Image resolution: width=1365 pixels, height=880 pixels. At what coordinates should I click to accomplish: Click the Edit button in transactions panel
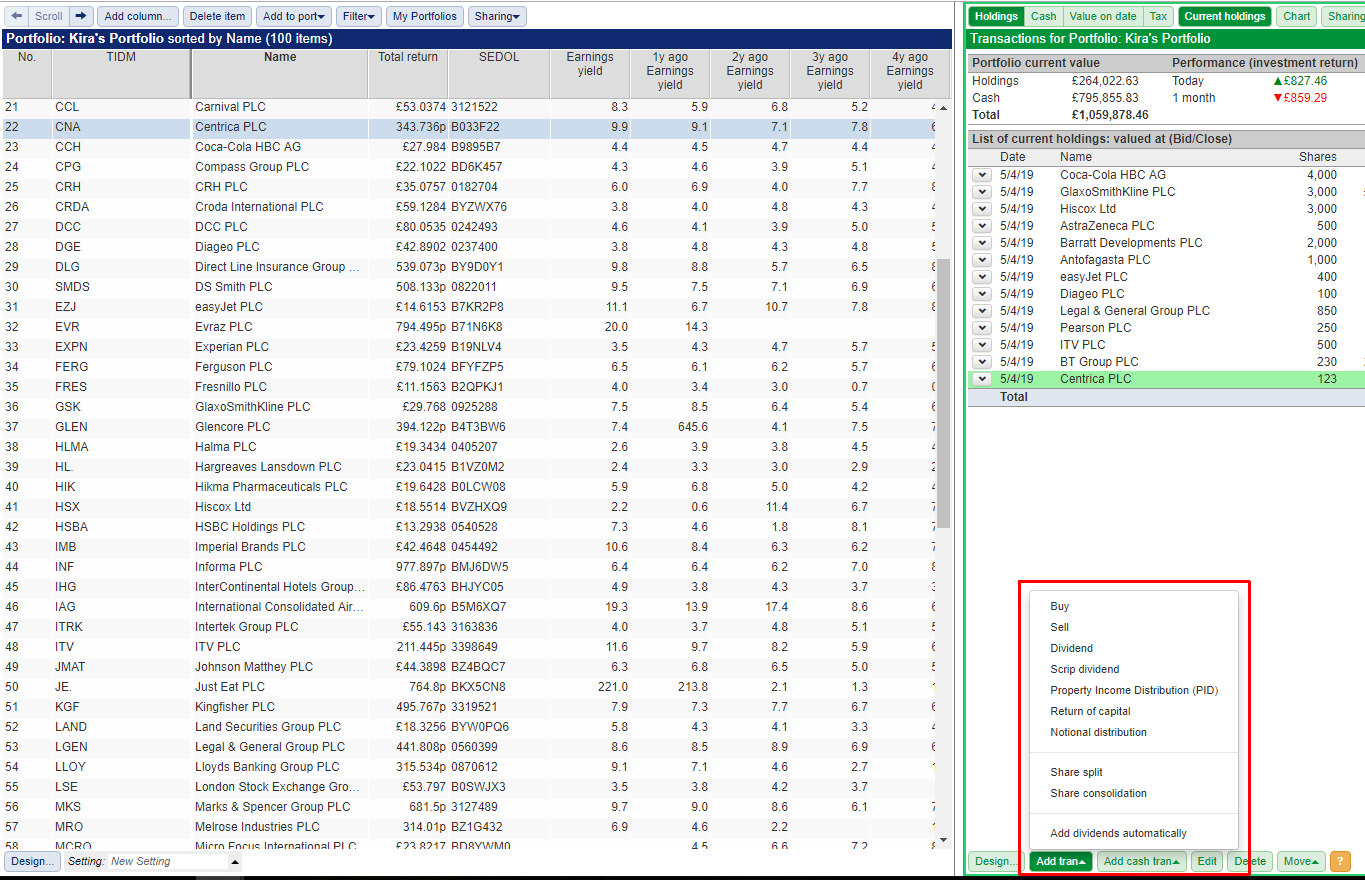[1207, 861]
